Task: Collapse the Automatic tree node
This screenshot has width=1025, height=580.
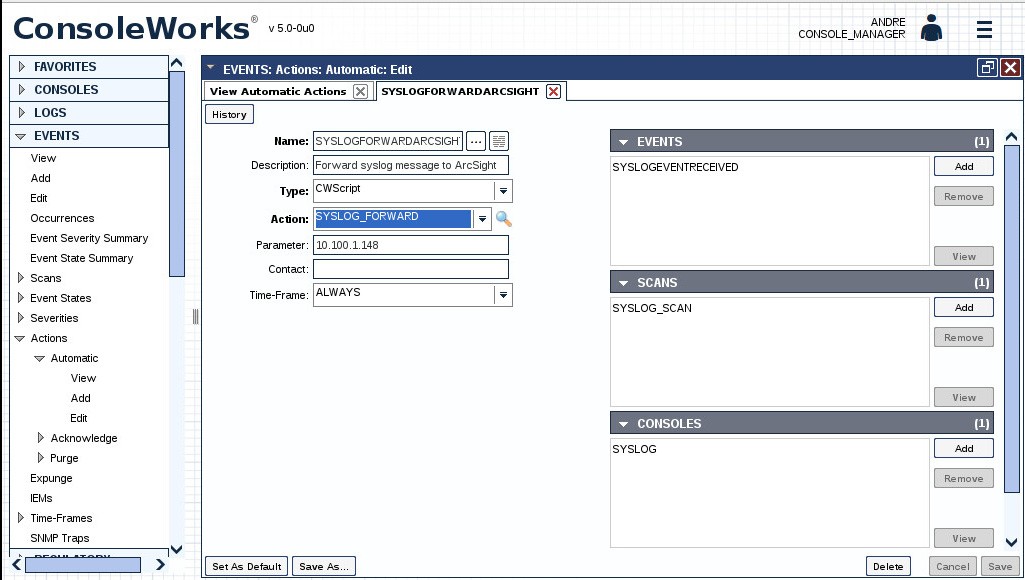Action: (x=40, y=358)
